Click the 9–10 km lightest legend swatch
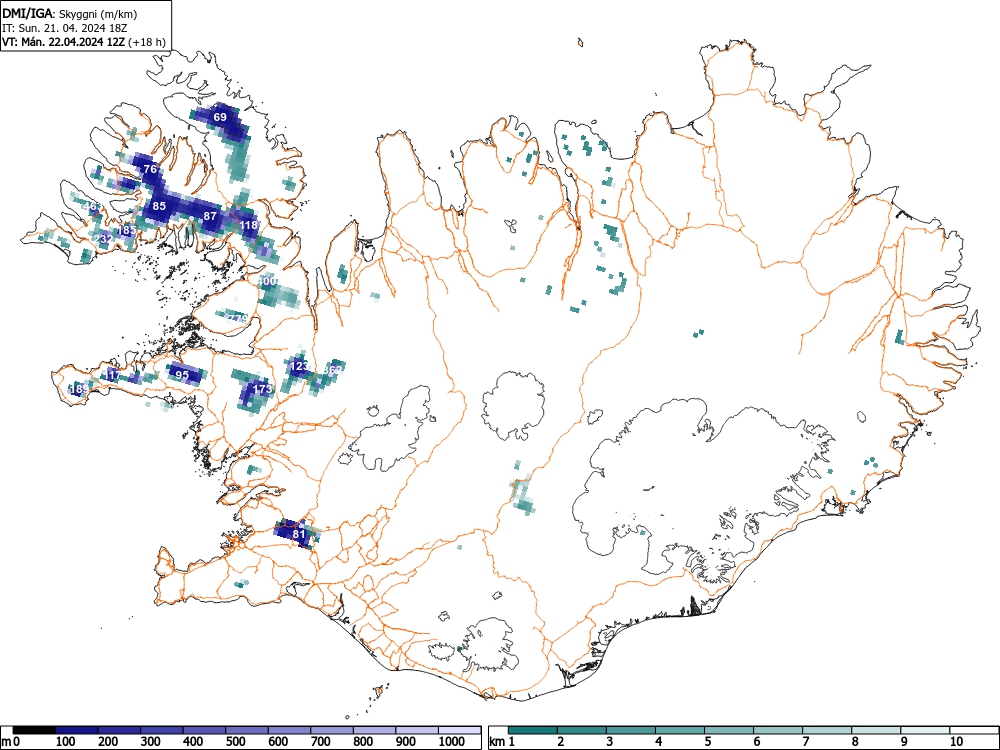1000x750 pixels. coord(925,730)
